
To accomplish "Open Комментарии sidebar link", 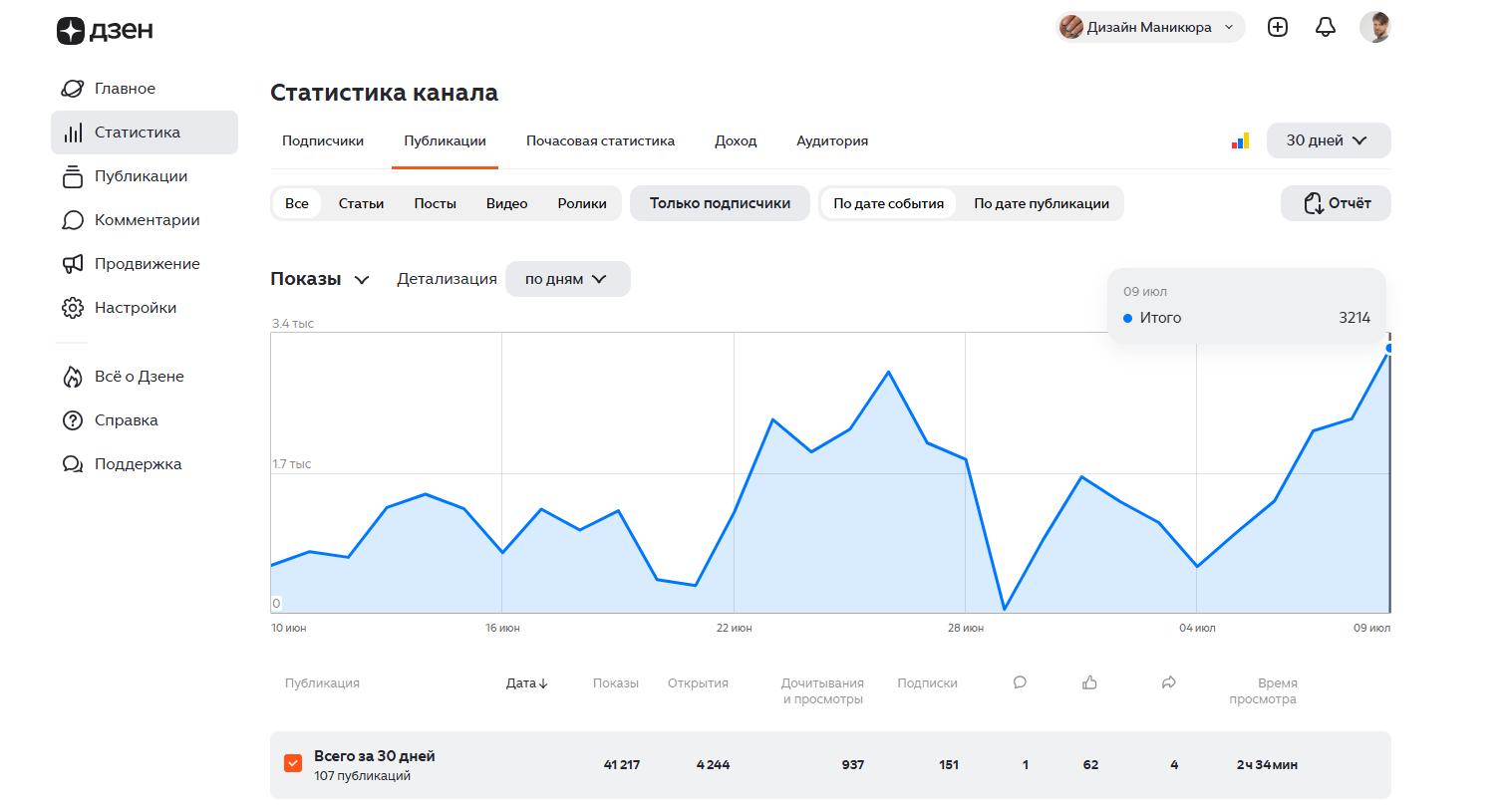I will (x=145, y=220).
